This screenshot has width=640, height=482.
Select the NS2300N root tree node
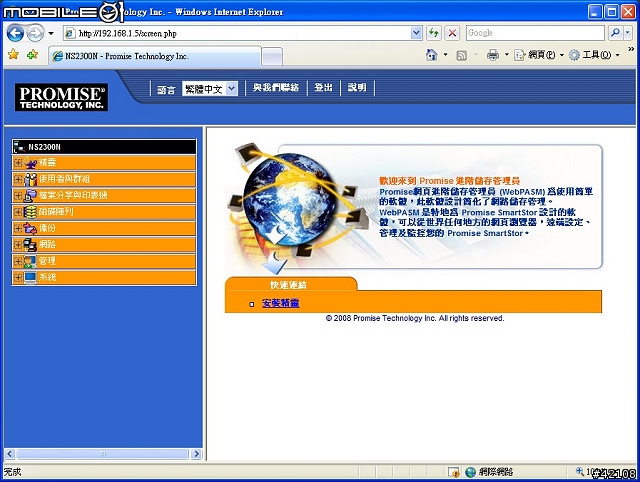tap(104, 147)
